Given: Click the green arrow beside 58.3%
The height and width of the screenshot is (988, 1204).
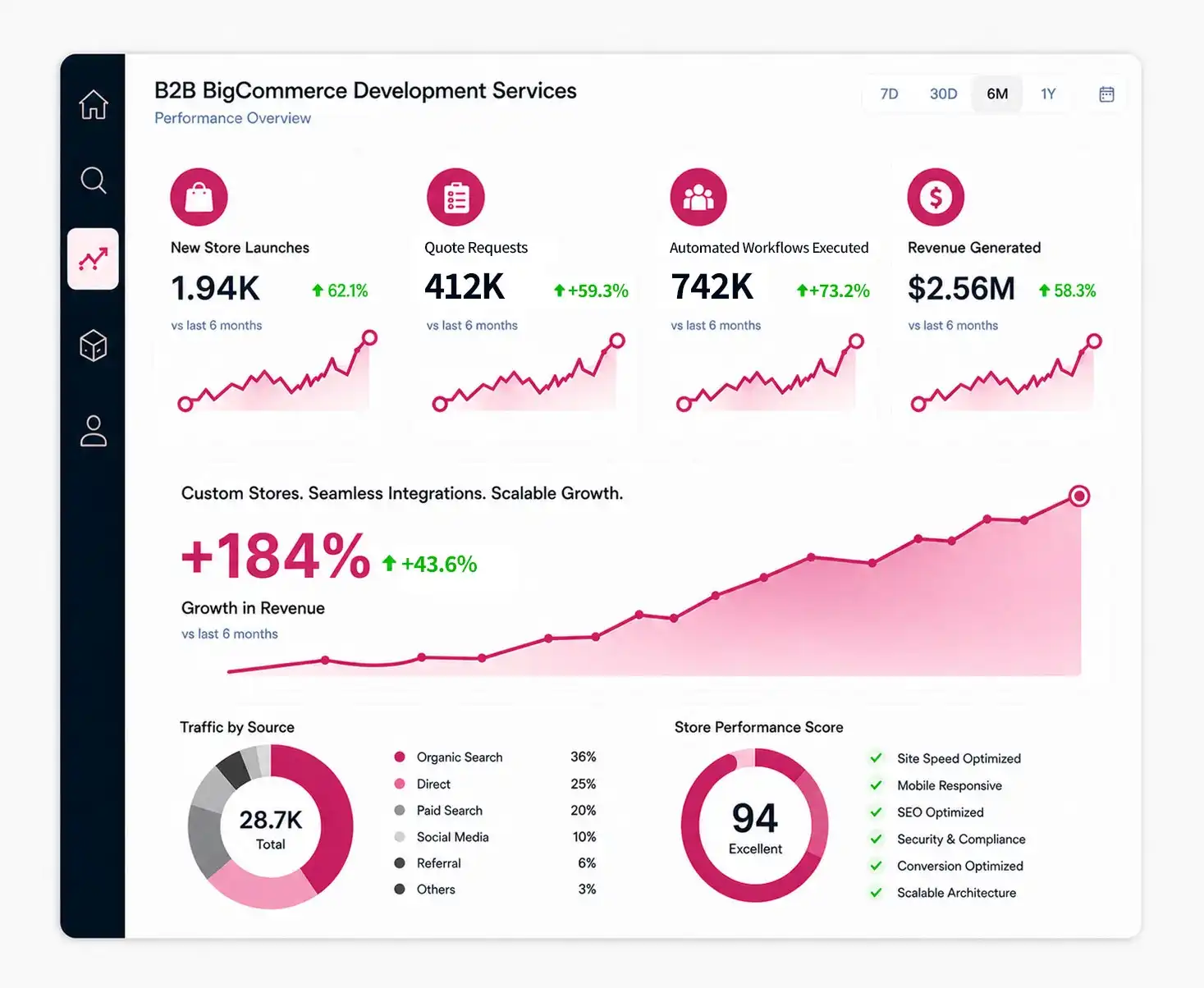Looking at the screenshot, I should [x=1044, y=290].
